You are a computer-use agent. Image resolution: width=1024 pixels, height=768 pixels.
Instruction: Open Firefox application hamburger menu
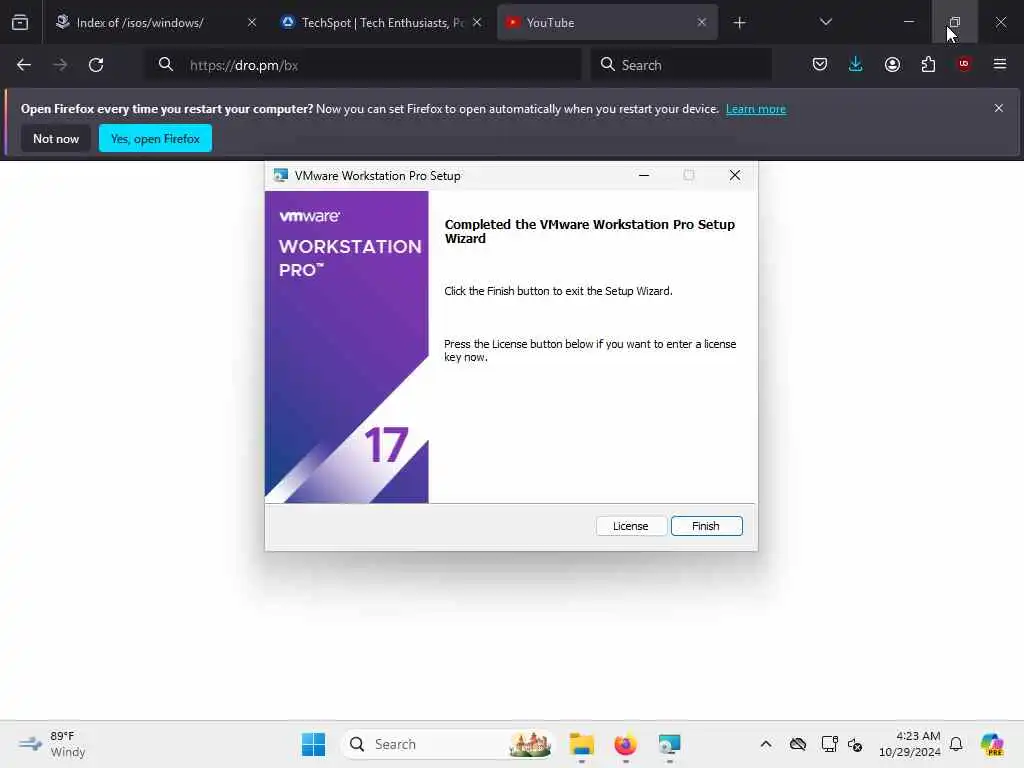(x=1000, y=64)
